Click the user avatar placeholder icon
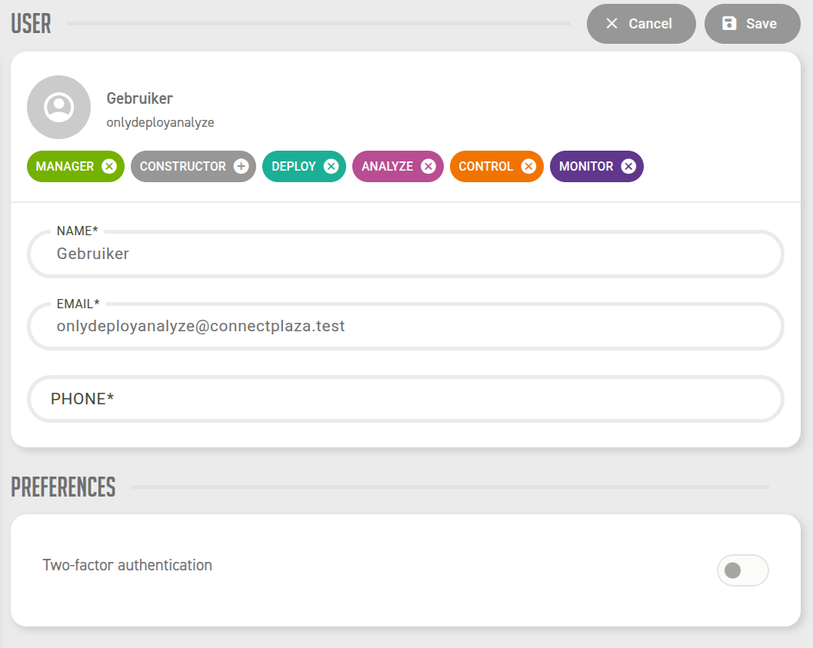The image size is (813, 648). coord(59,107)
